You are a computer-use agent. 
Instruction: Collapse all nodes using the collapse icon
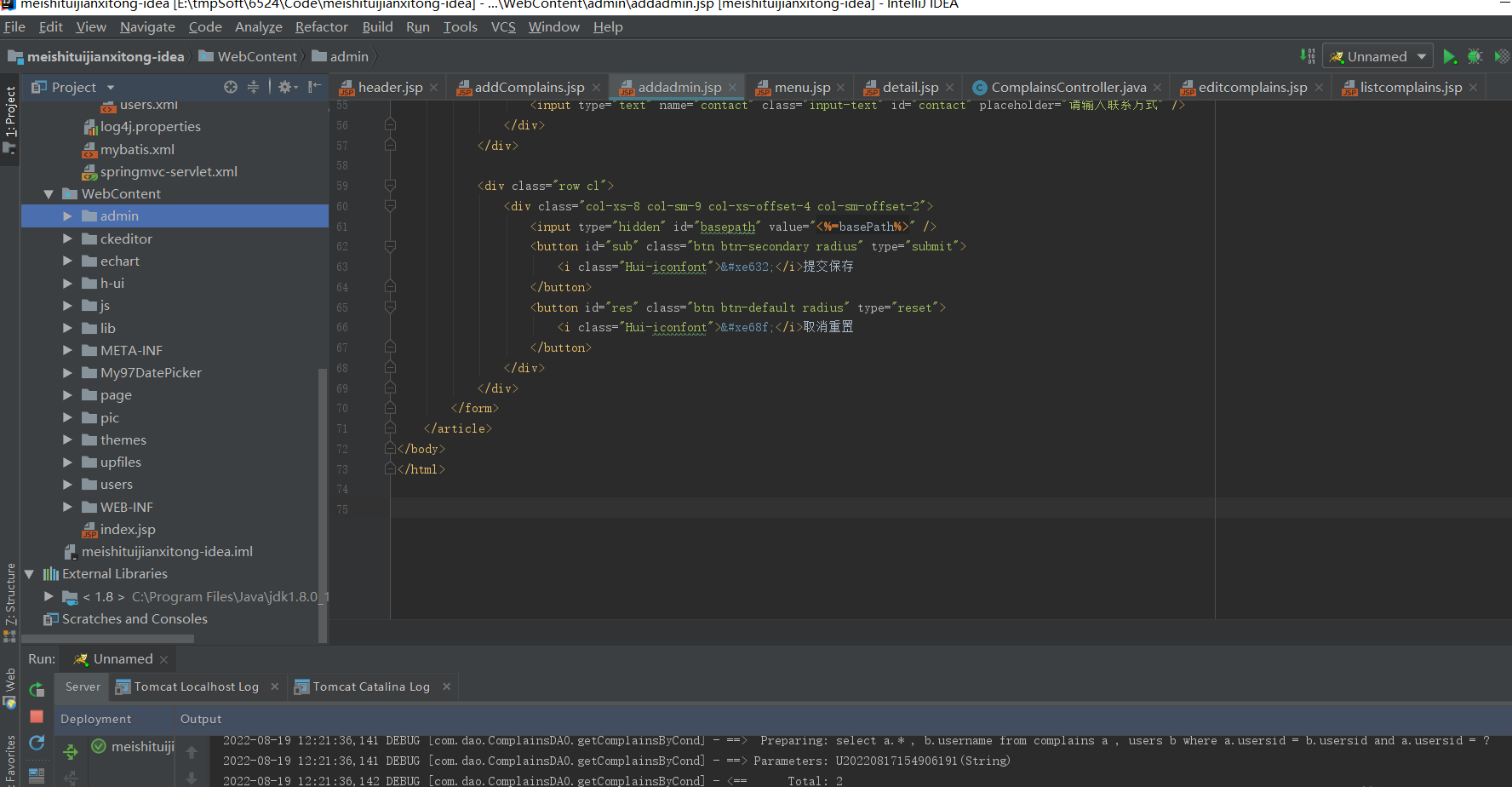click(x=255, y=87)
